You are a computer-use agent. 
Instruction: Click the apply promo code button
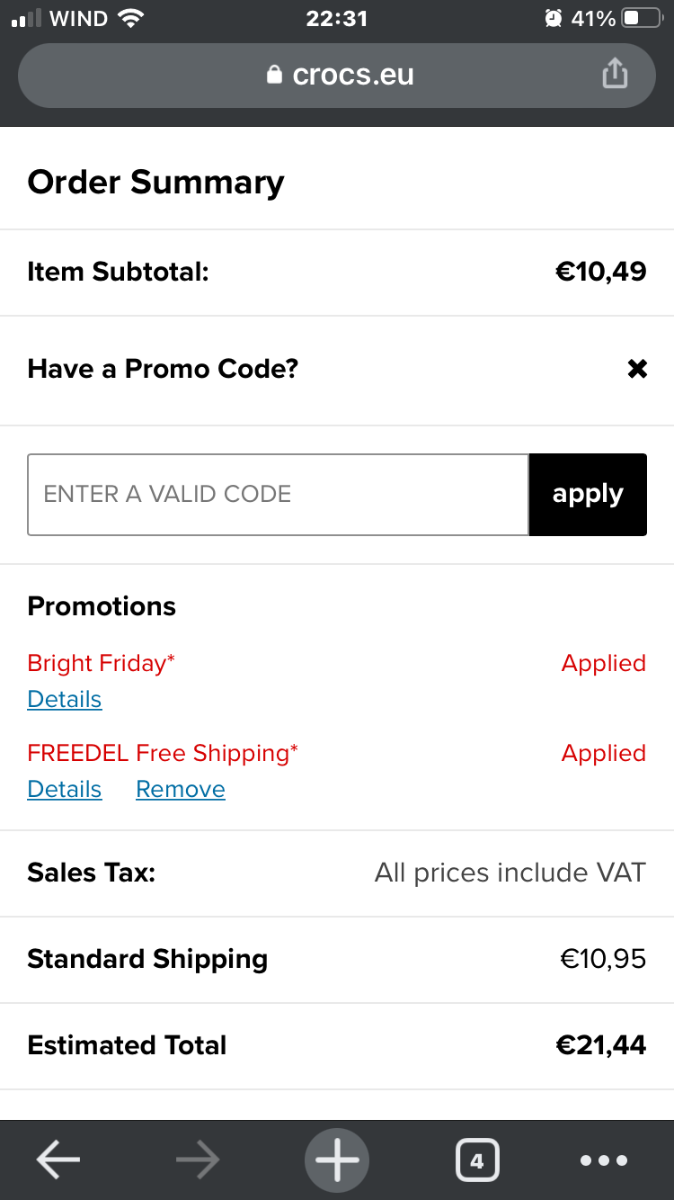pos(588,494)
